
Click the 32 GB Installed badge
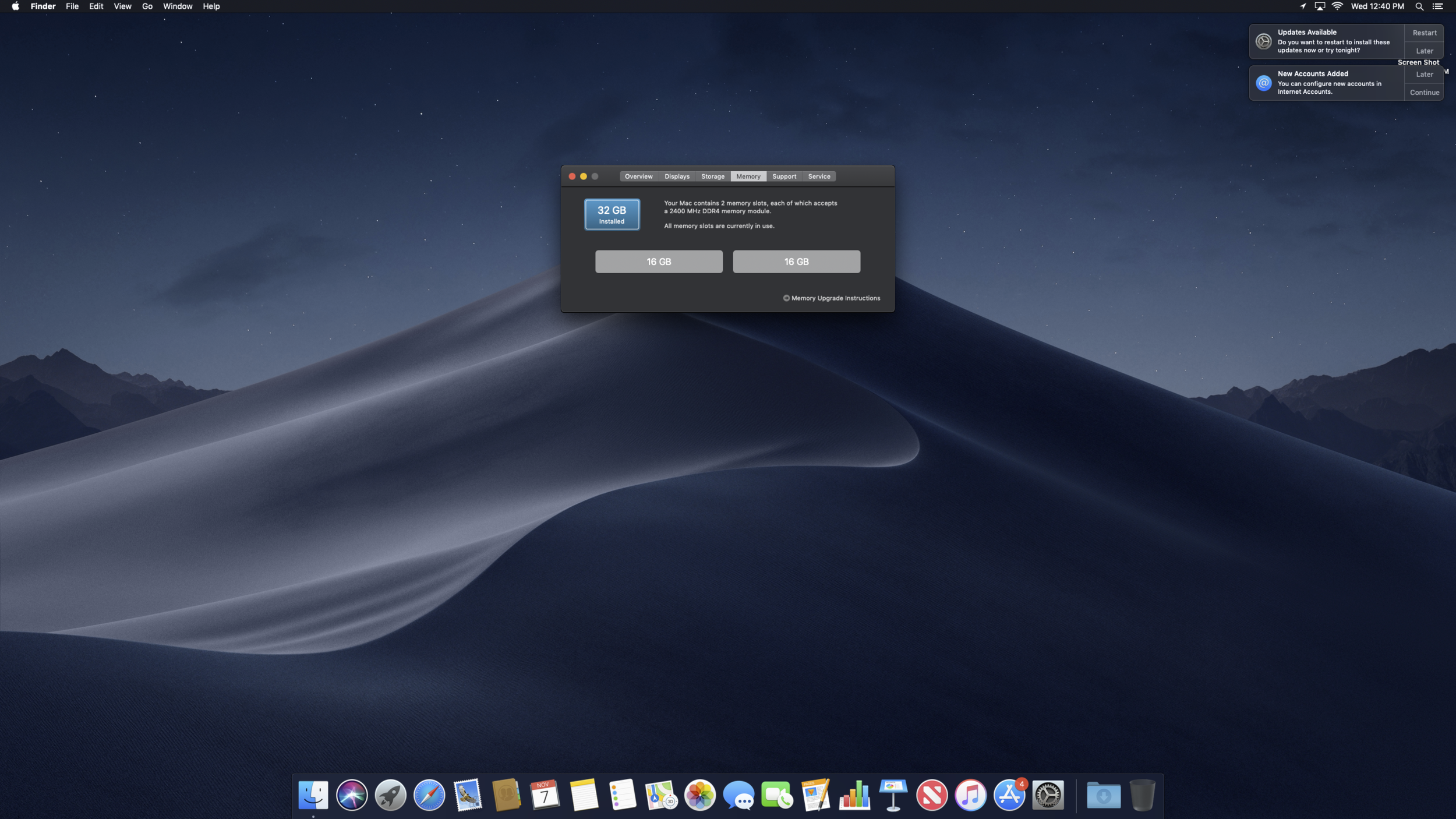tap(612, 214)
